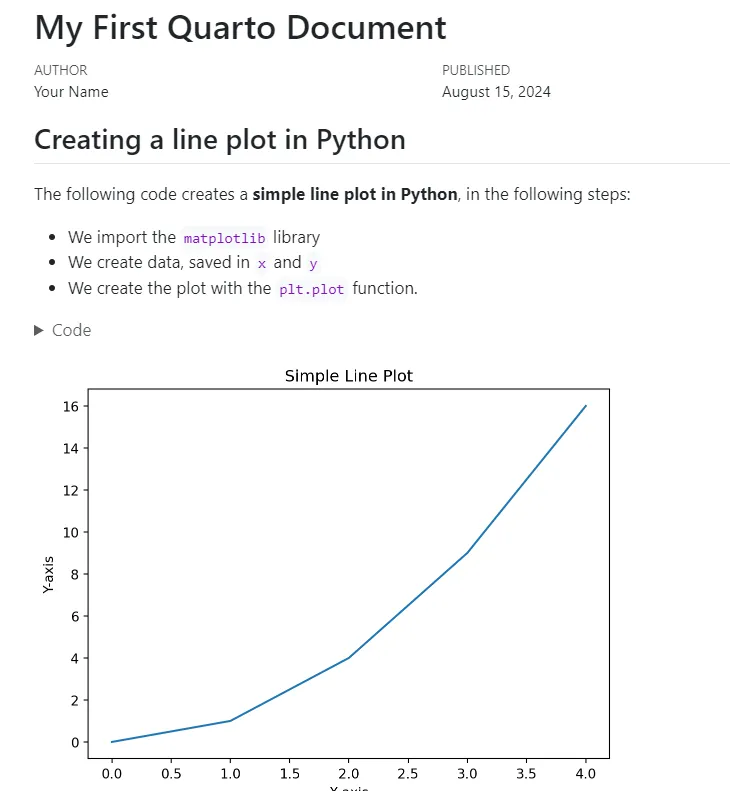Click the "Code" fold label
Viewport: 730px width, 791px height.
71,330
